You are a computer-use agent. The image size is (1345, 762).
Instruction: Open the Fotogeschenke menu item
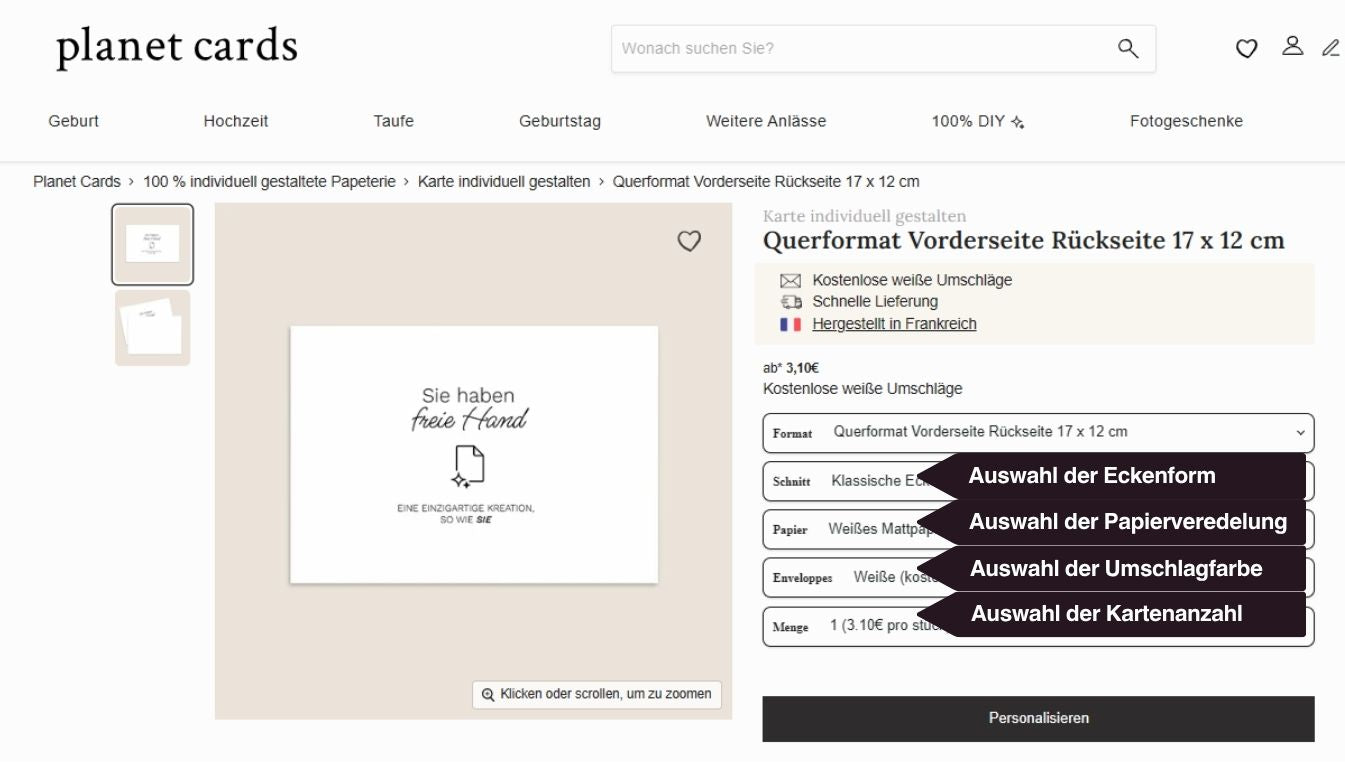[1186, 121]
